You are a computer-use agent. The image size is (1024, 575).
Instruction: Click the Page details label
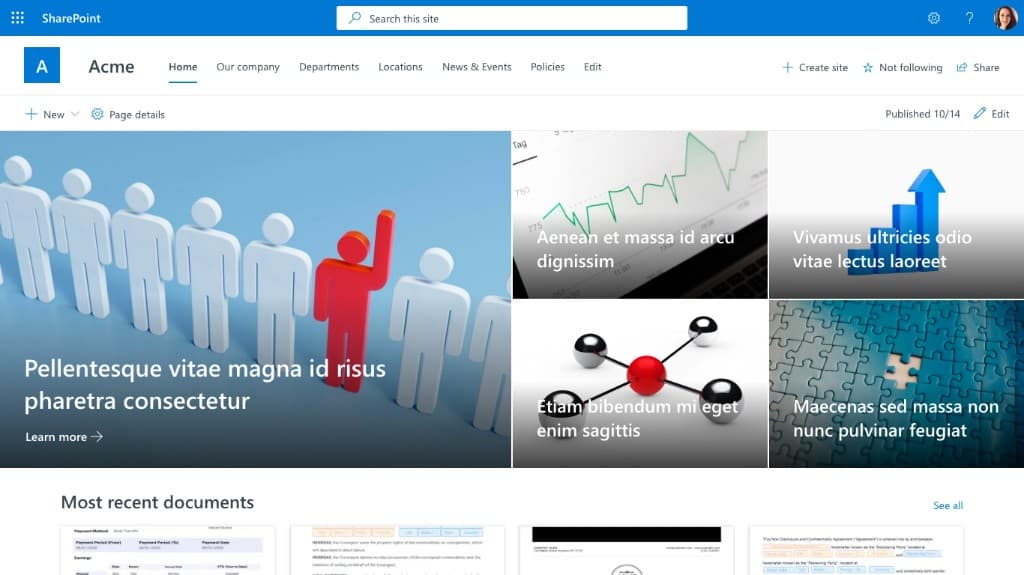click(x=136, y=114)
